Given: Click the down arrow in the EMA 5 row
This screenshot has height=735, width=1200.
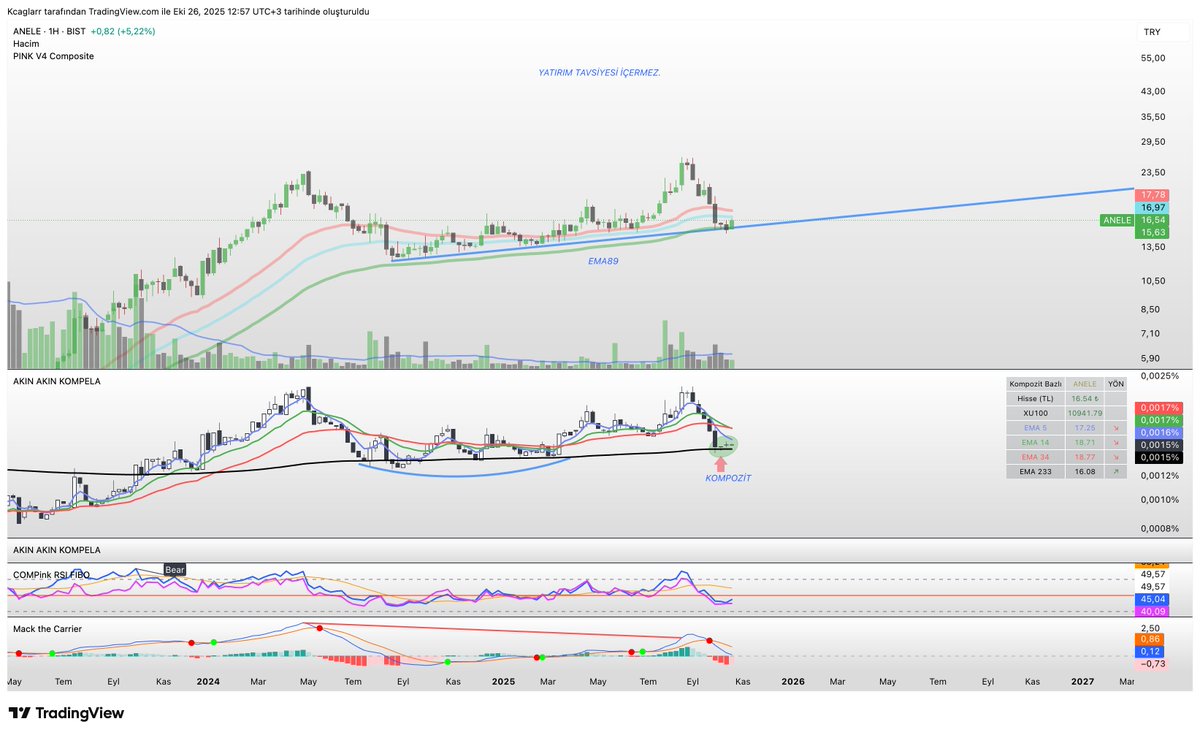Looking at the screenshot, I should [x=1115, y=428].
